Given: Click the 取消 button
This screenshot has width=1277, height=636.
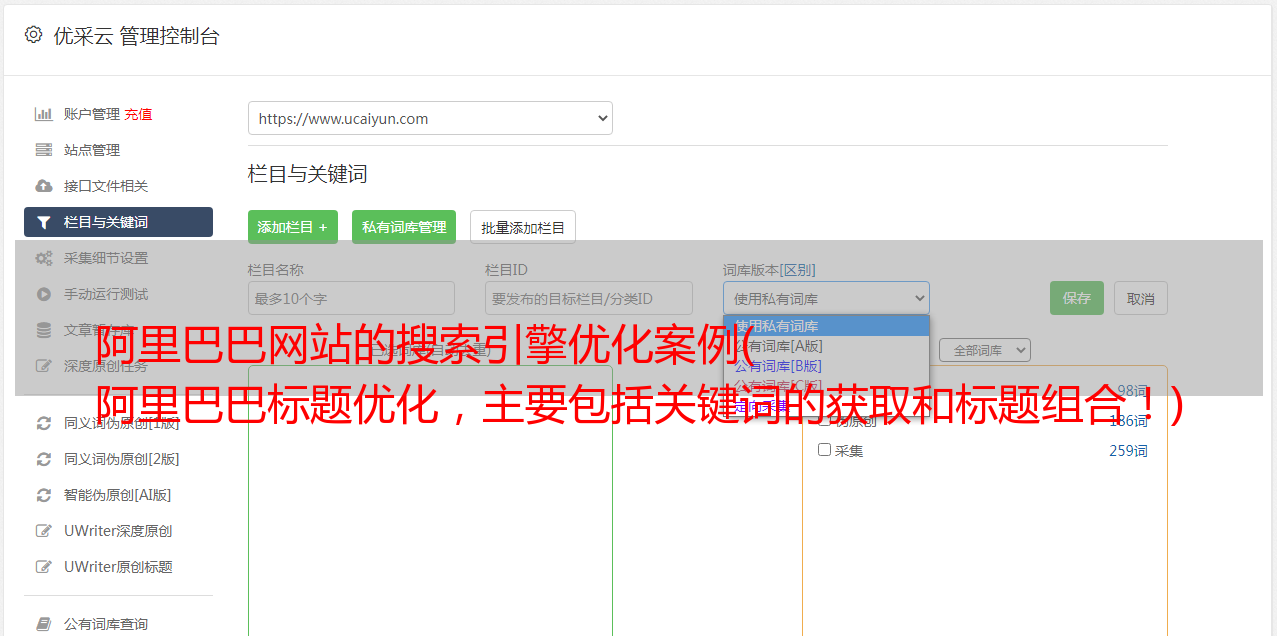Looking at the screenshot, I should [x=1141, y=298].
